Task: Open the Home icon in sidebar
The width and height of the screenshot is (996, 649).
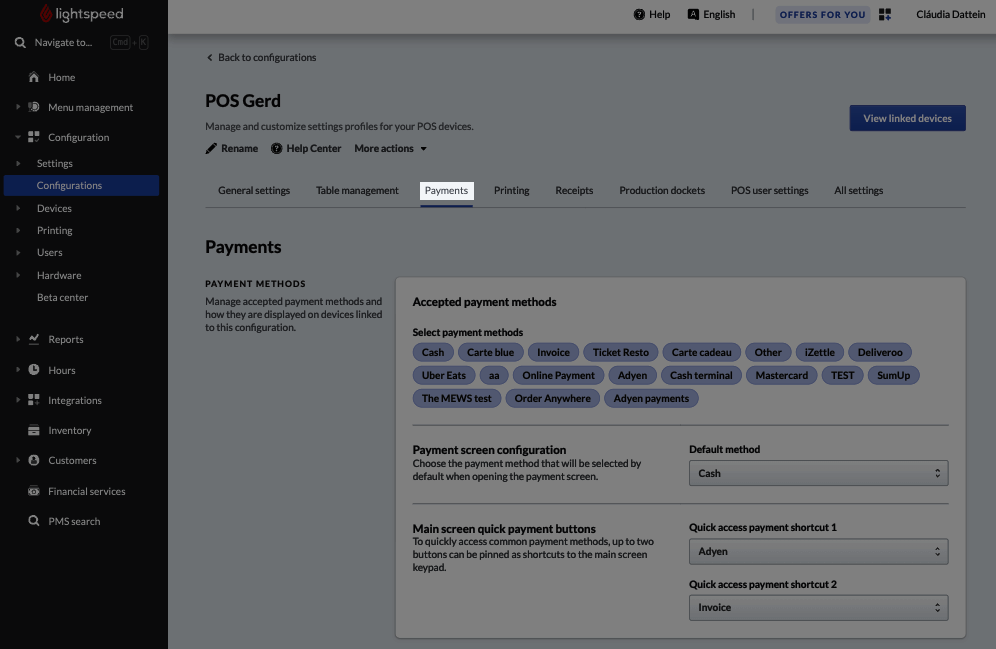Action: click(34, 77)
